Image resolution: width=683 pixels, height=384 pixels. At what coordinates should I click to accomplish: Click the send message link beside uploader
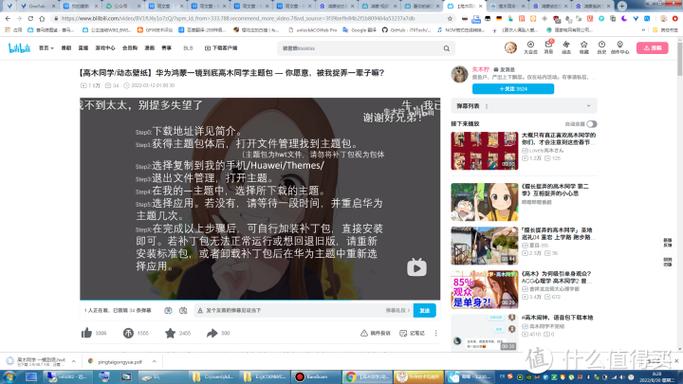pos(504,69)
